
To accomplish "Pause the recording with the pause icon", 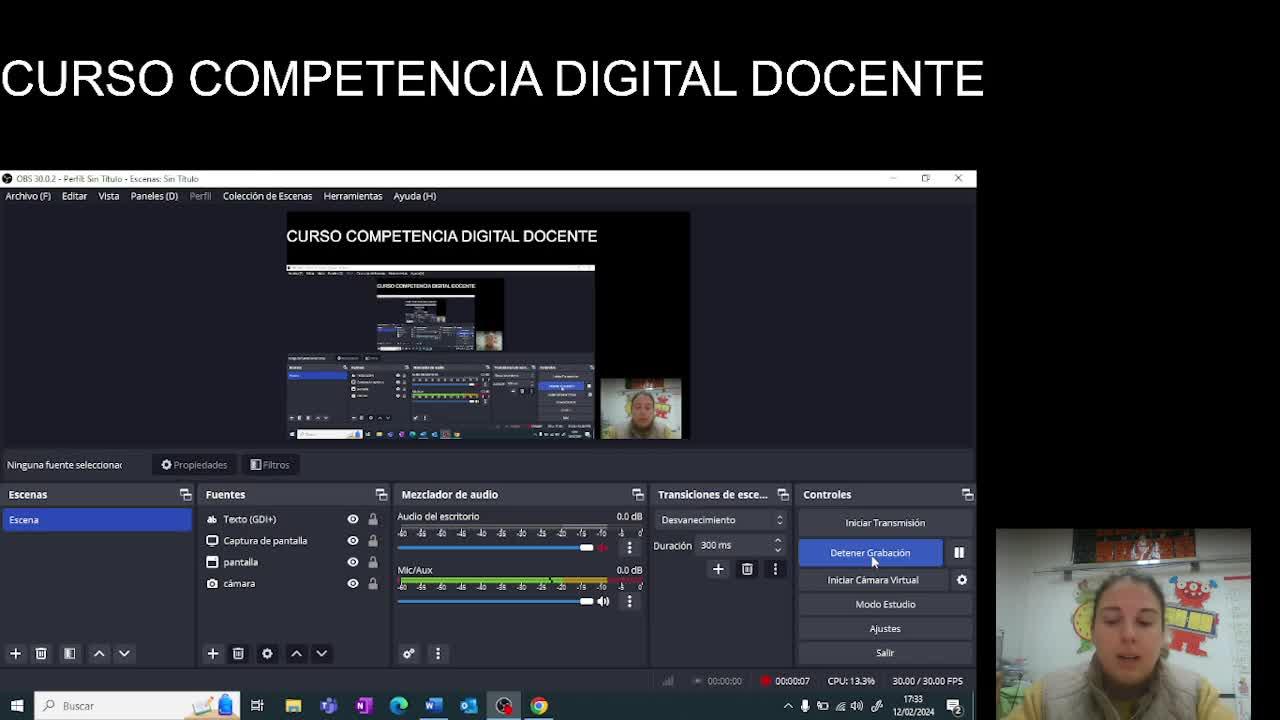I will [958, 552].
